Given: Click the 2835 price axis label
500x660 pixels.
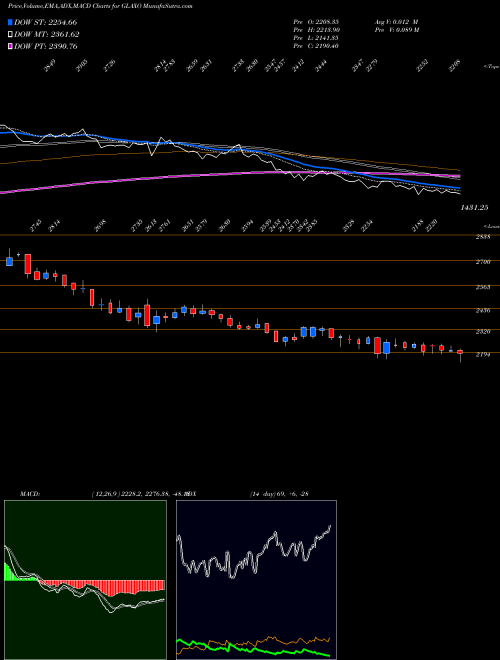Looking at the screenshot, I should [482, 237].
